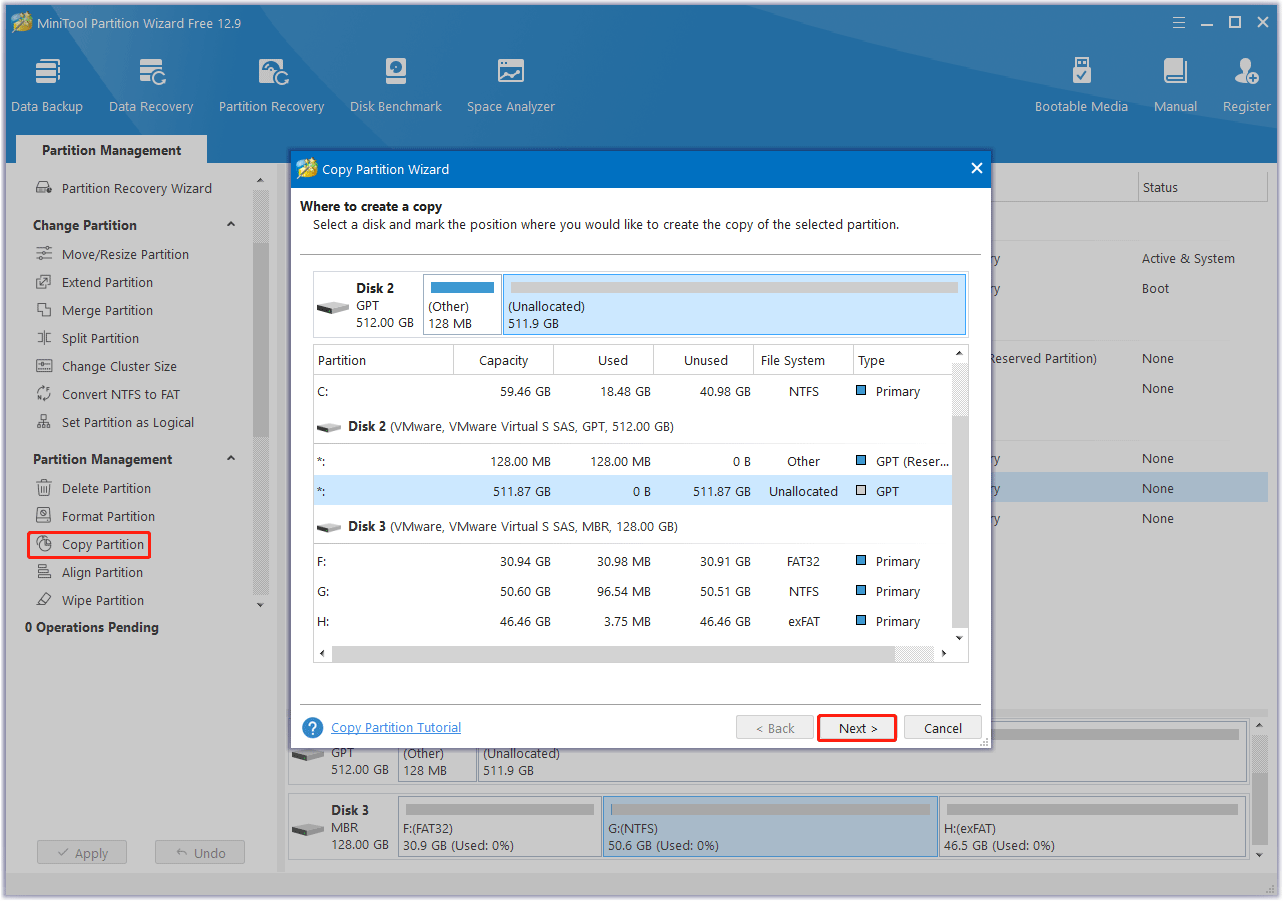1283x901 pixels.
Task: Select the H: exFAT partition row
Action: [x=633, y=621]
